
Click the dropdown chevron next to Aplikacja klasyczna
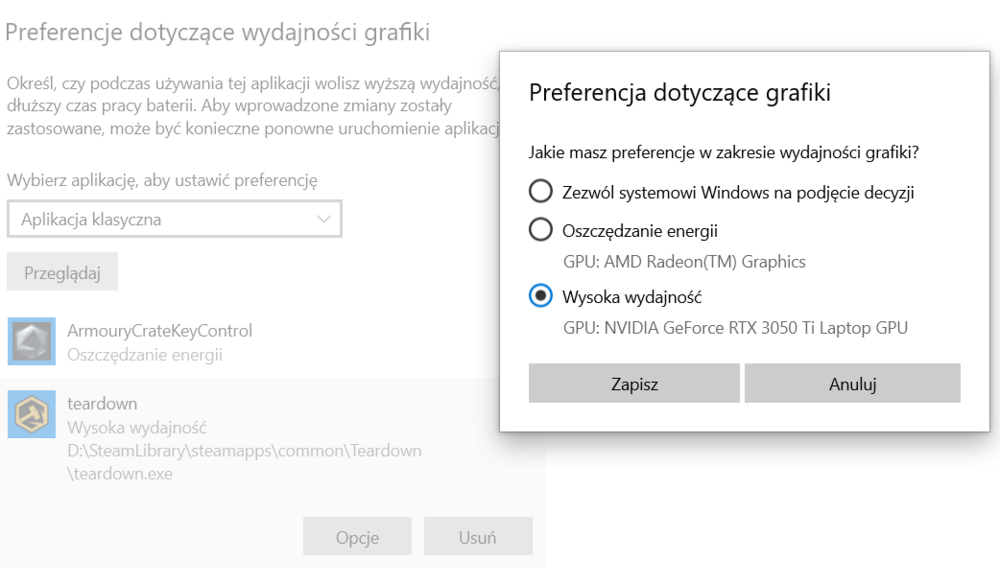click(x=322, y=218)
